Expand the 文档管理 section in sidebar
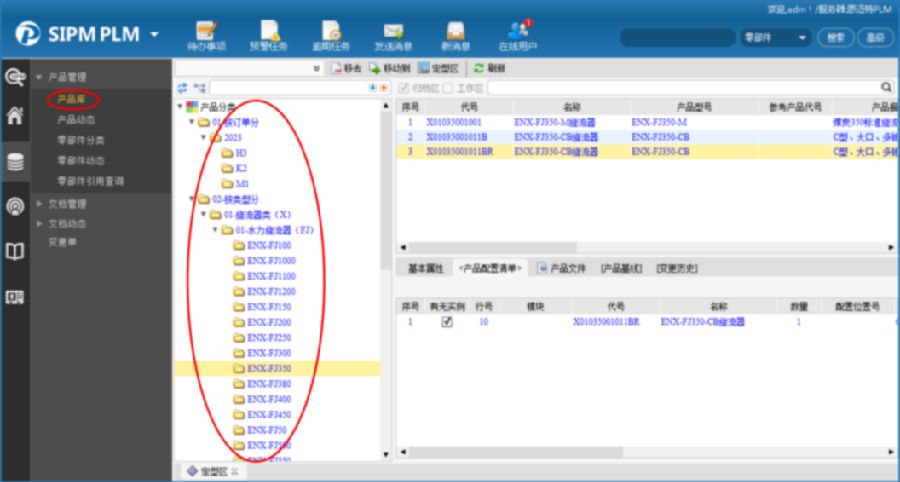The height and width of the screenshot is (482, 900). coord(40,204)
